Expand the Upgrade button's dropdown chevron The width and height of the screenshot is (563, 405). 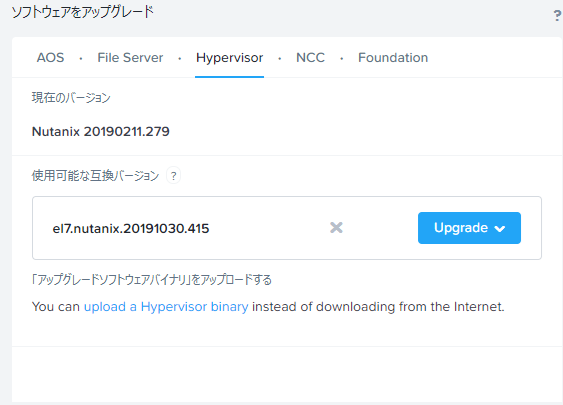click(x=500, y=228)
